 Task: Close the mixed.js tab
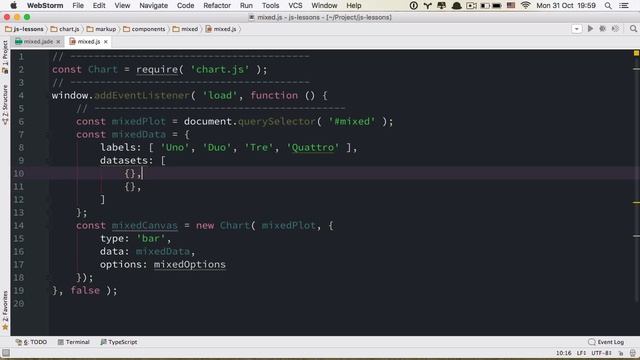[x=106, y=42]
